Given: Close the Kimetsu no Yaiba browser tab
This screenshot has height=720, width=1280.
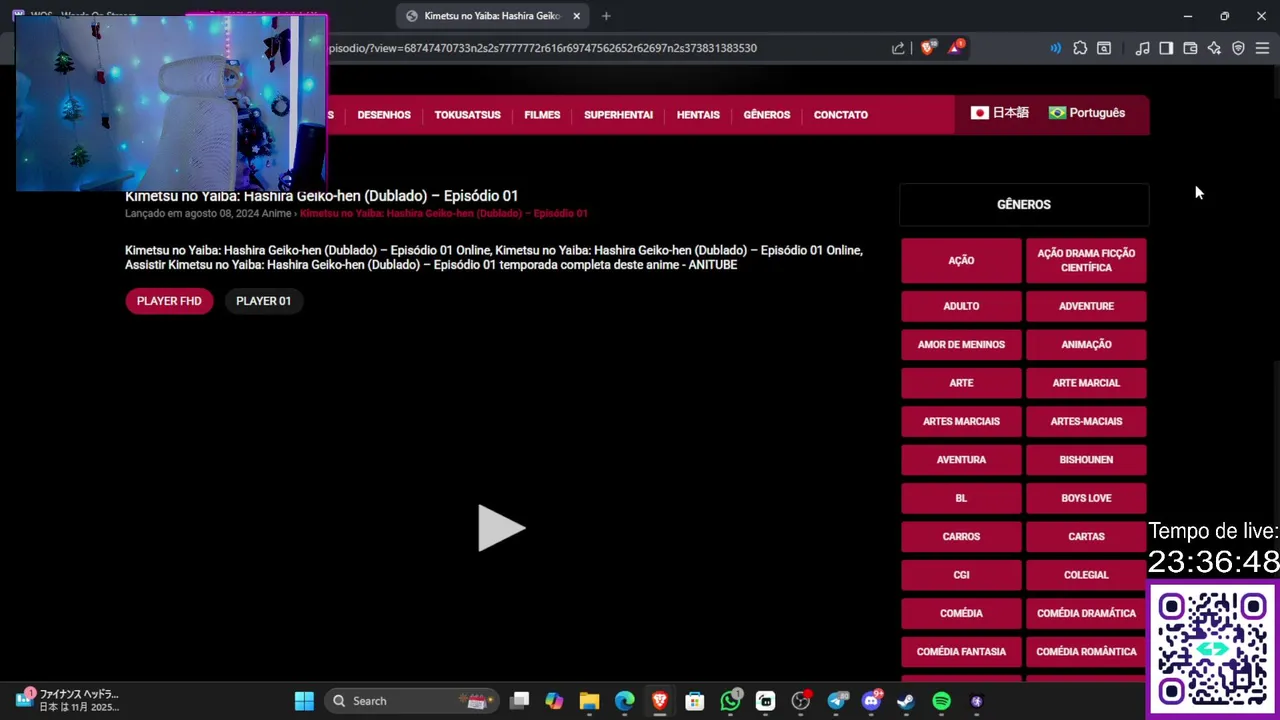Looking at the screenshot, I should 576,16.
